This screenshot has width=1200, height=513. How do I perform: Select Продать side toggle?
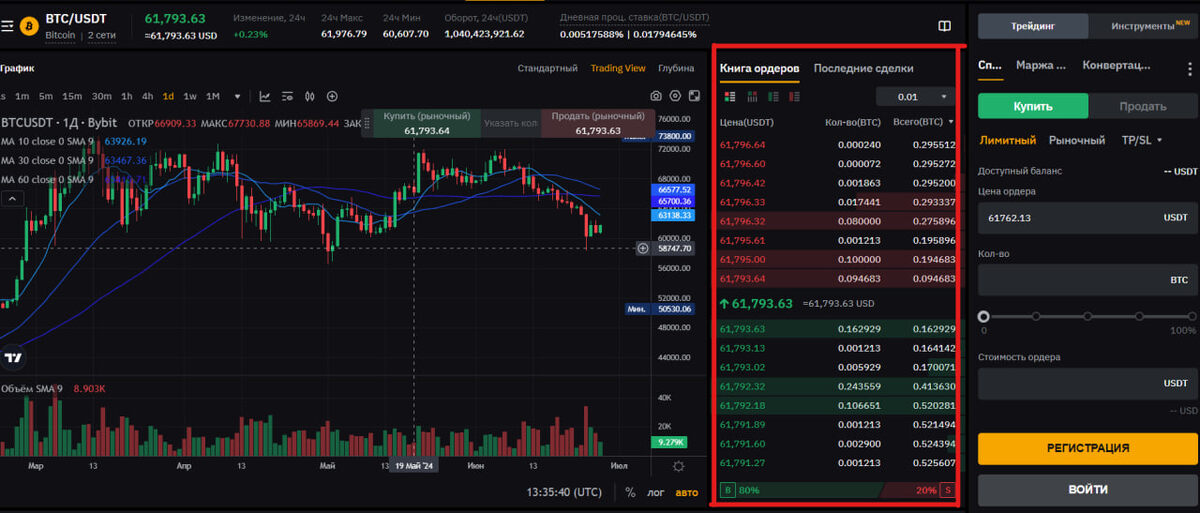pyautogui.click(x=1142, y=106)
